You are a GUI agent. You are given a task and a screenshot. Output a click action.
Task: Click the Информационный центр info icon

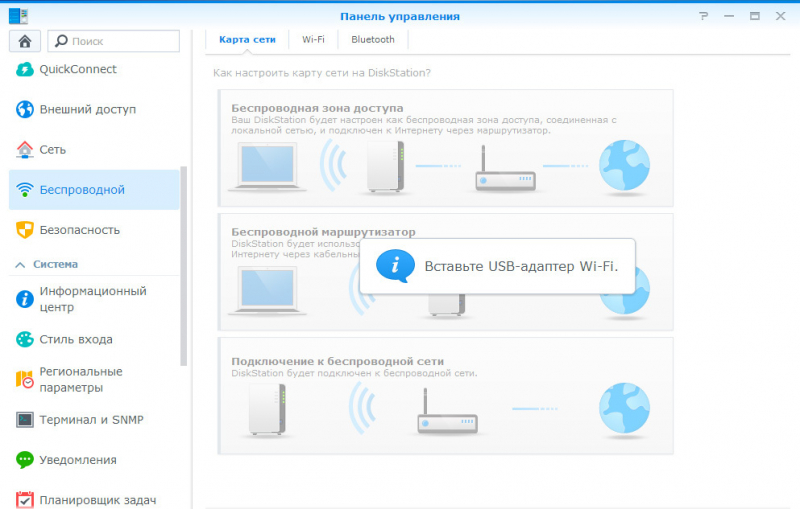(25, 299)
